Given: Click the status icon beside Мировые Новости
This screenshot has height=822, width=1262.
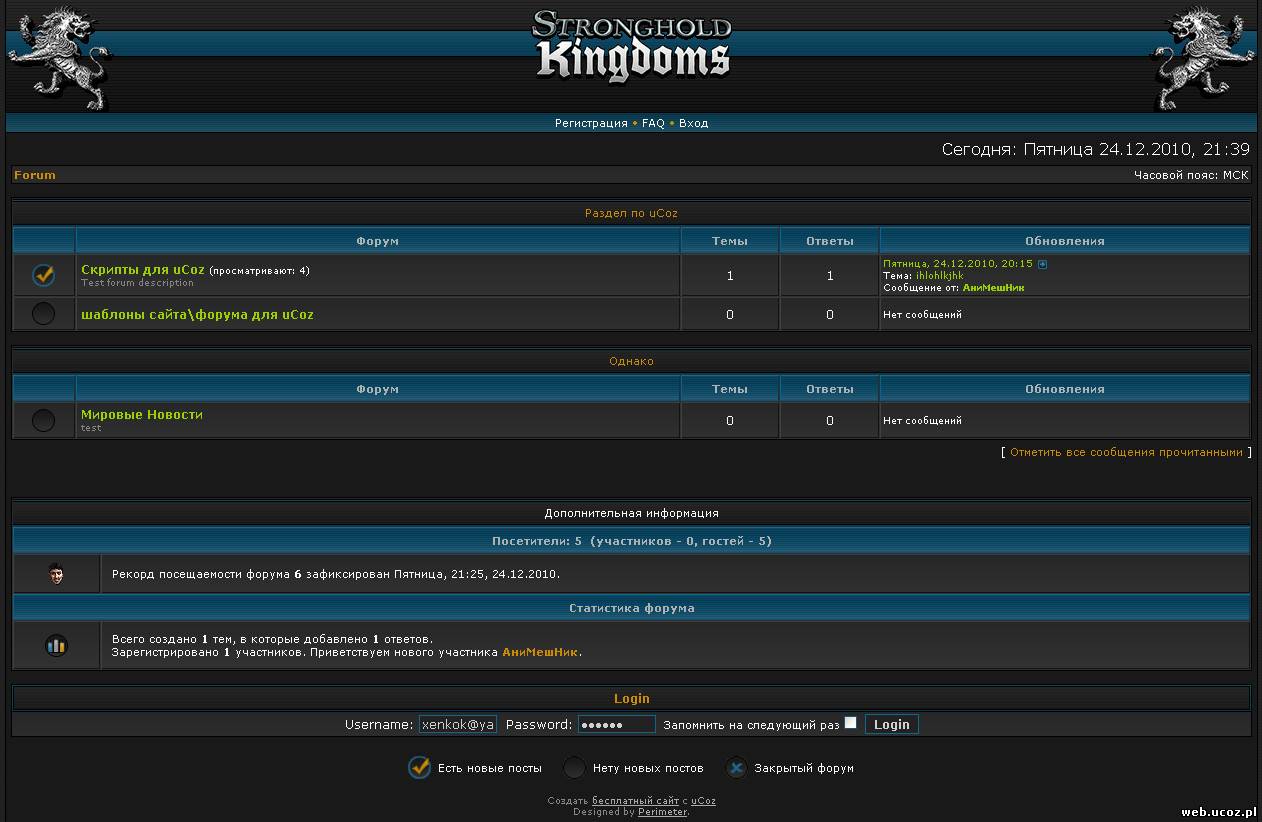Looking at the screenshot, I should pos(43,420).
